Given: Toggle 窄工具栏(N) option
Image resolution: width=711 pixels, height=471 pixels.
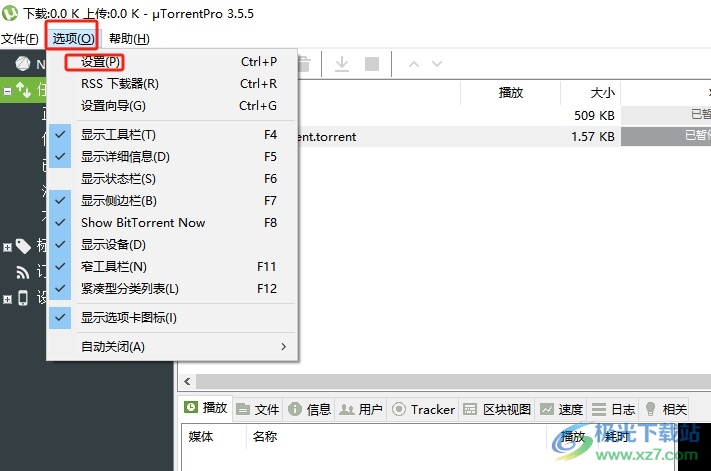Looking at the screenshot, I should (173, 267).
